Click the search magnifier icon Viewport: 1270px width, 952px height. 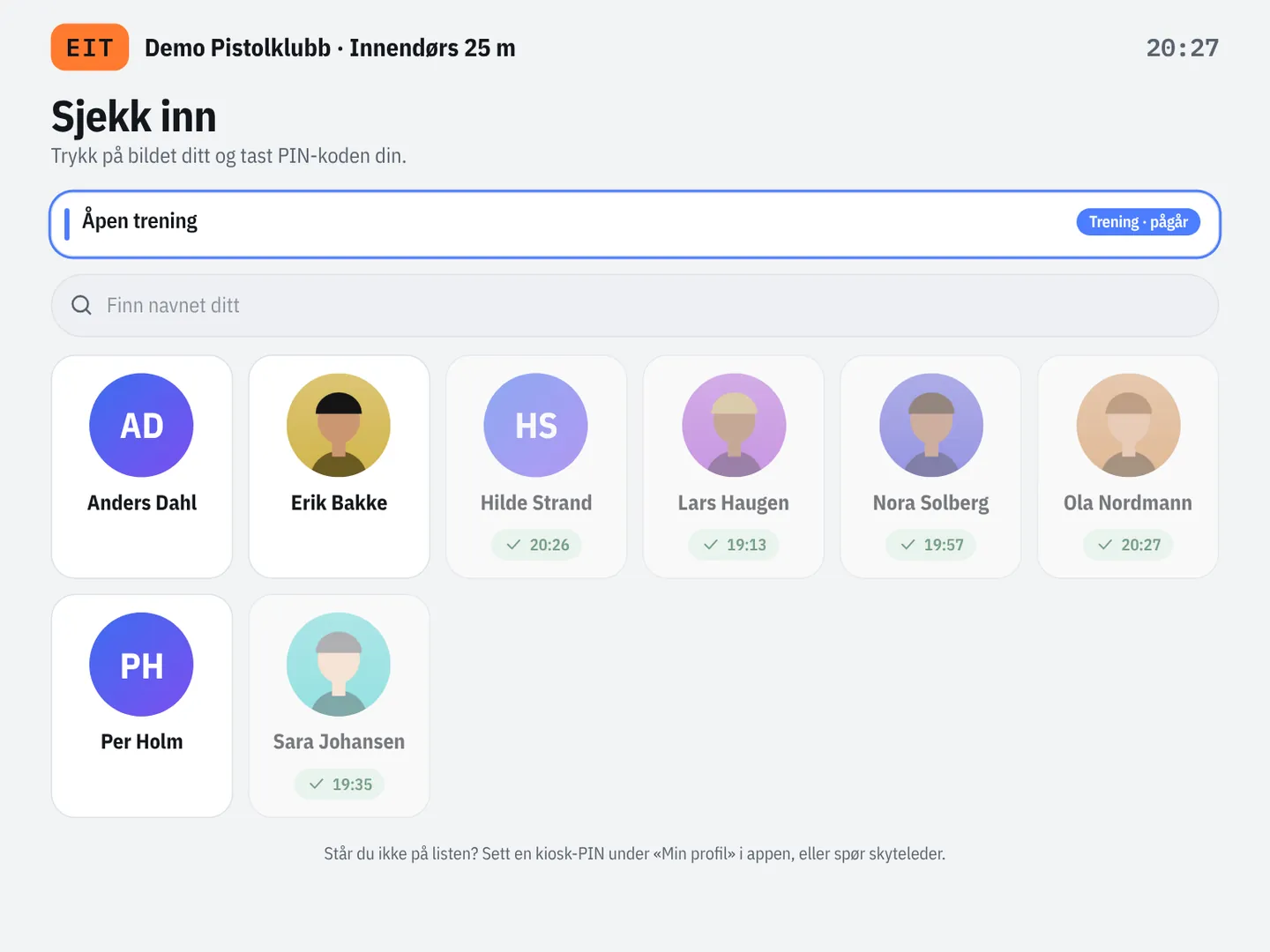(81, 305)
